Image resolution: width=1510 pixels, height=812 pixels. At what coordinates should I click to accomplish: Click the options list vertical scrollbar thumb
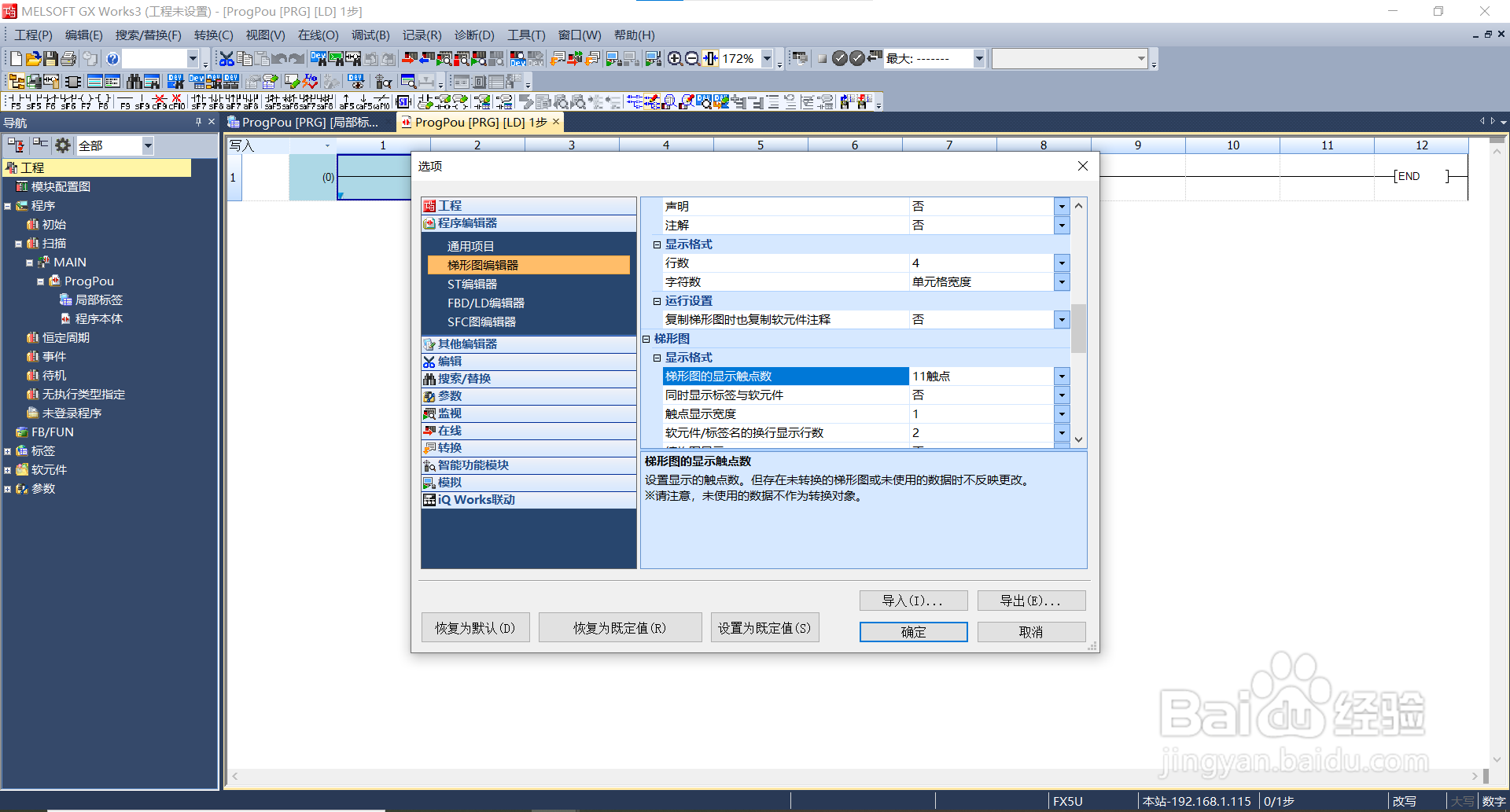point(1079,329)
